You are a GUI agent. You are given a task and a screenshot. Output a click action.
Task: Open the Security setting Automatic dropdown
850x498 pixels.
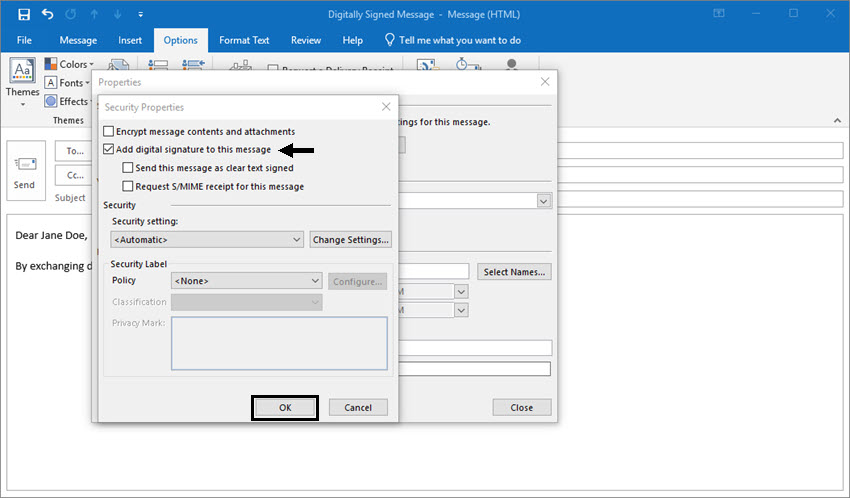(207, 240)
